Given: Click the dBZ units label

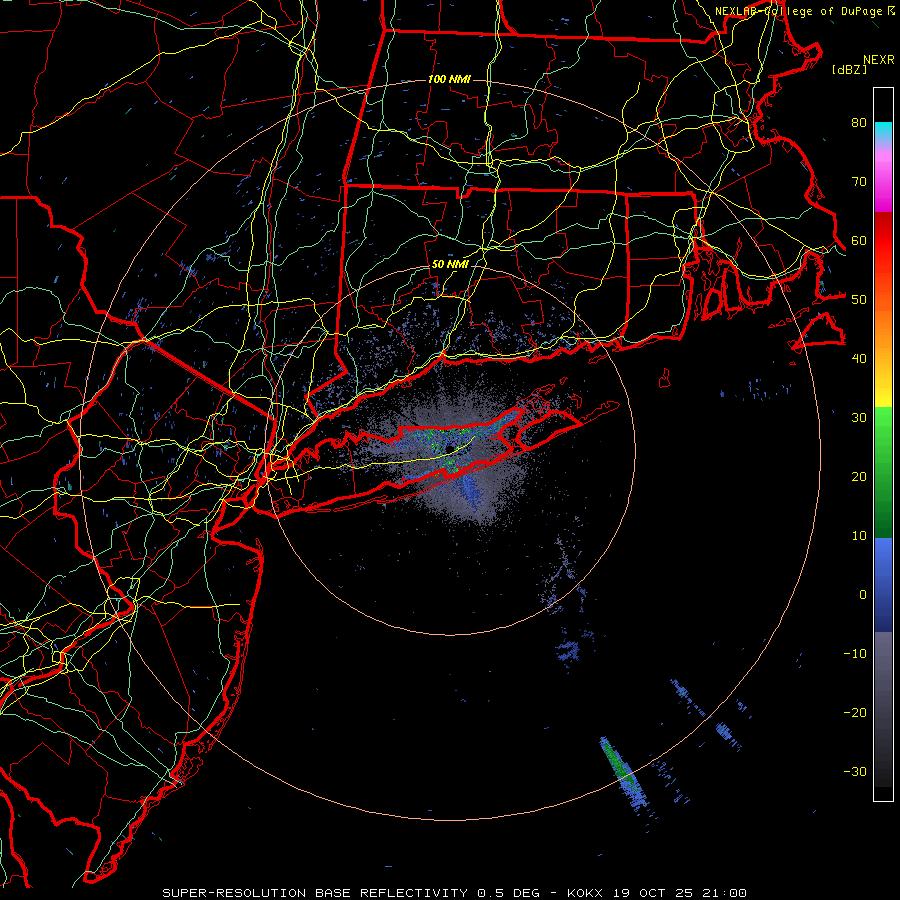Looking at the screenshot, I should [x=849, y=69].
